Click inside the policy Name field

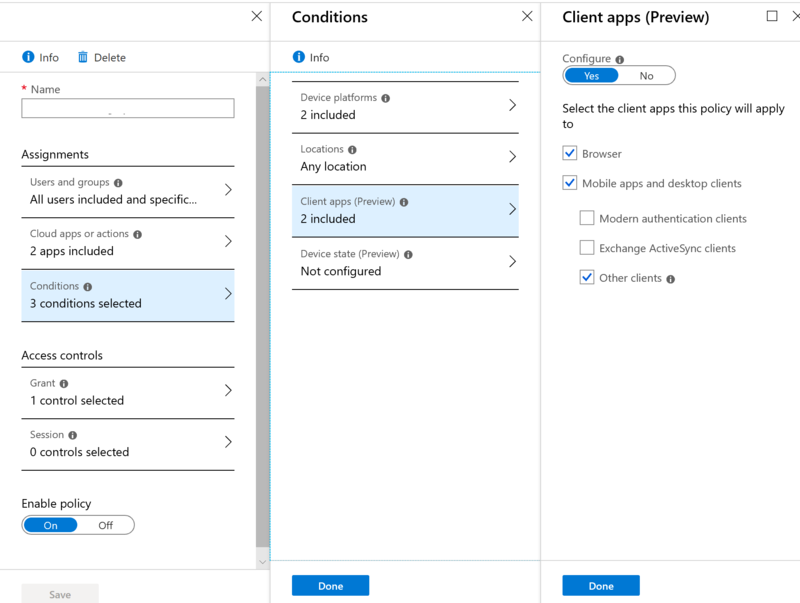[x=127, y=108]
